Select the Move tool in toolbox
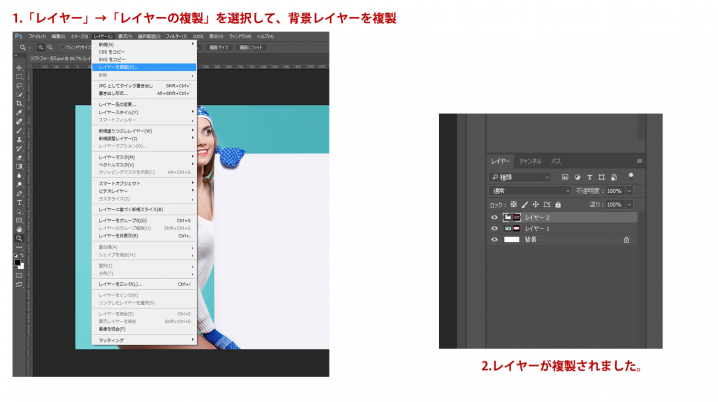The height and width of the screenshot is (402, 718). [19, 68]
